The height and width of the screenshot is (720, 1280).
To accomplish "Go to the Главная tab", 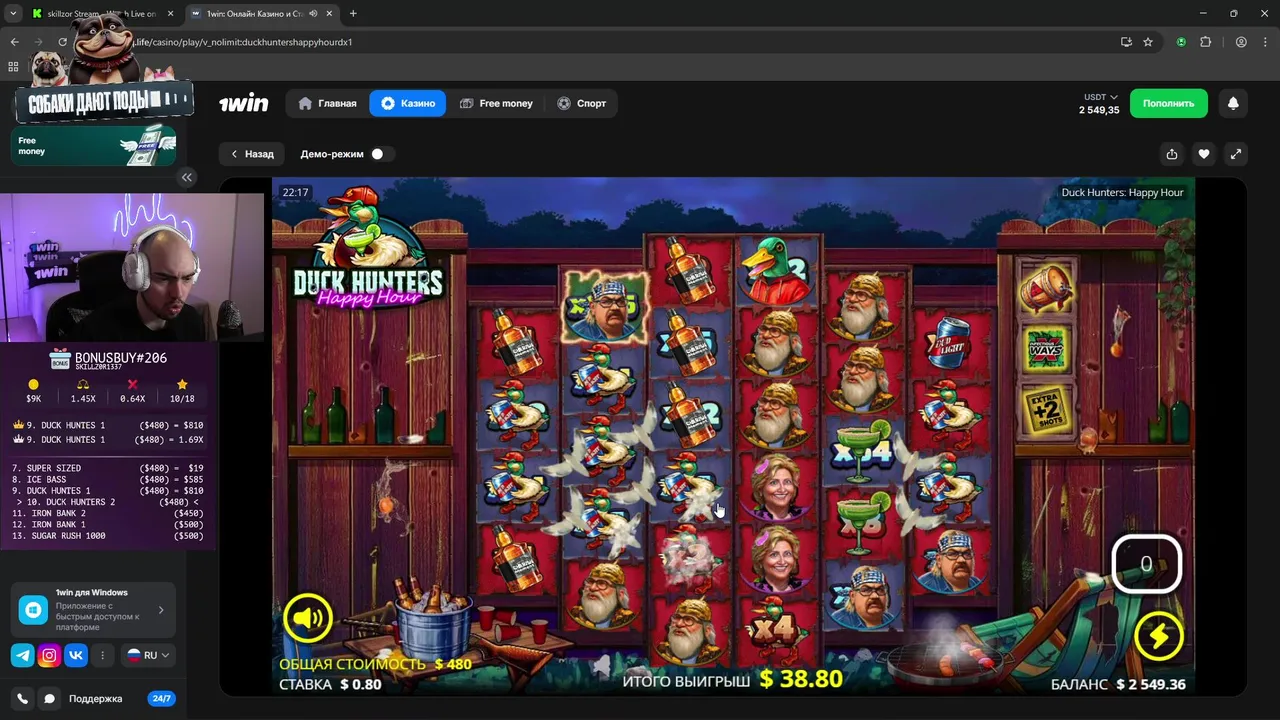I will coord(327,103).
